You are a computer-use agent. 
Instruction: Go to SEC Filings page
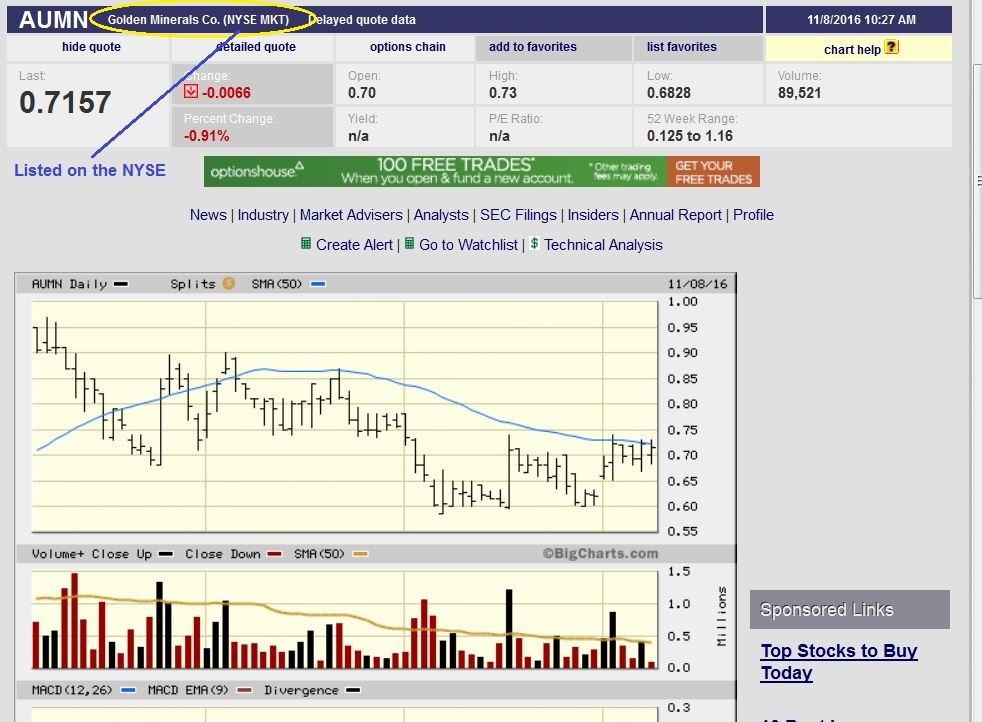click(x=518, y=215)
